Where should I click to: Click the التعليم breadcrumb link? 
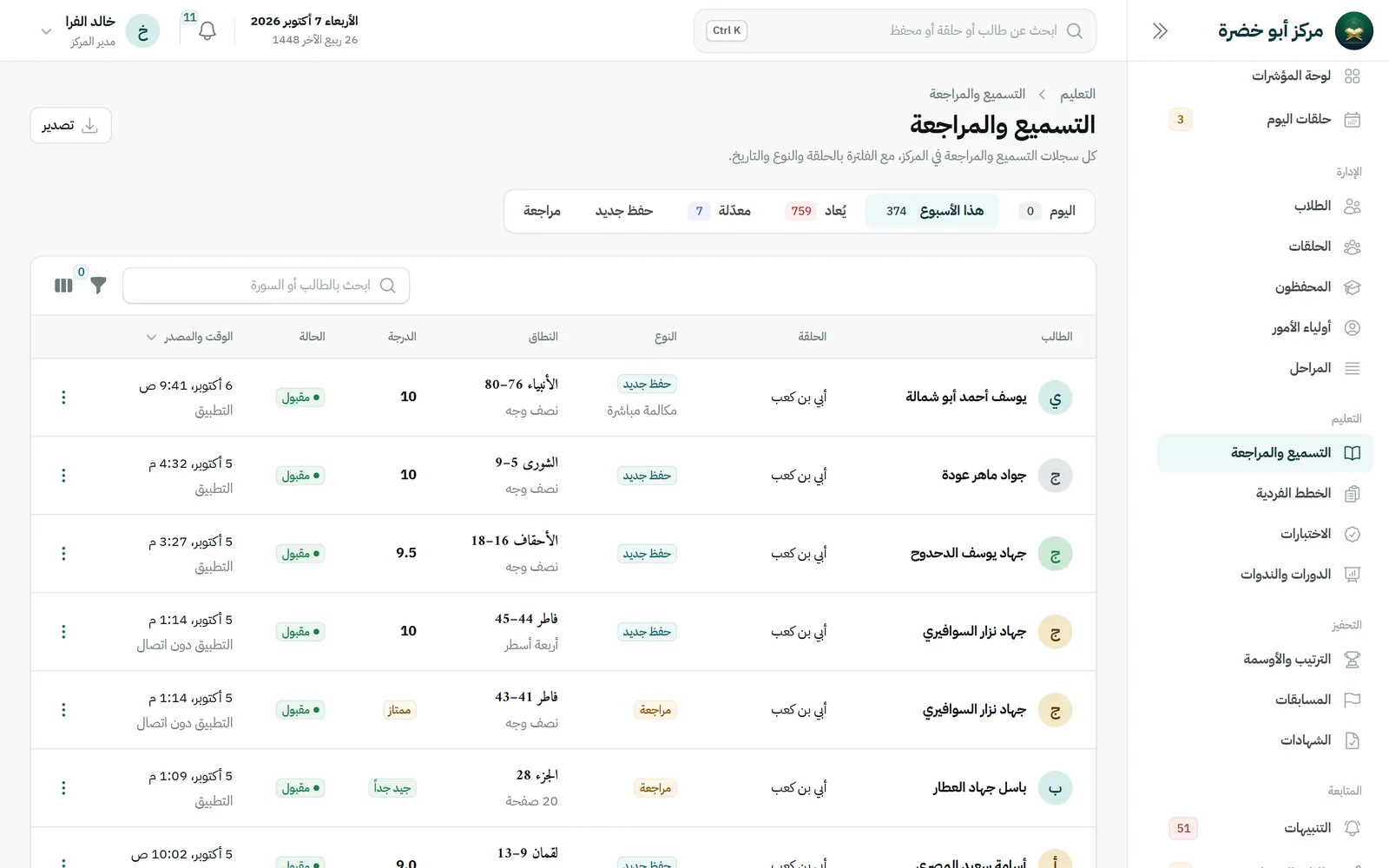(1077, 94)
